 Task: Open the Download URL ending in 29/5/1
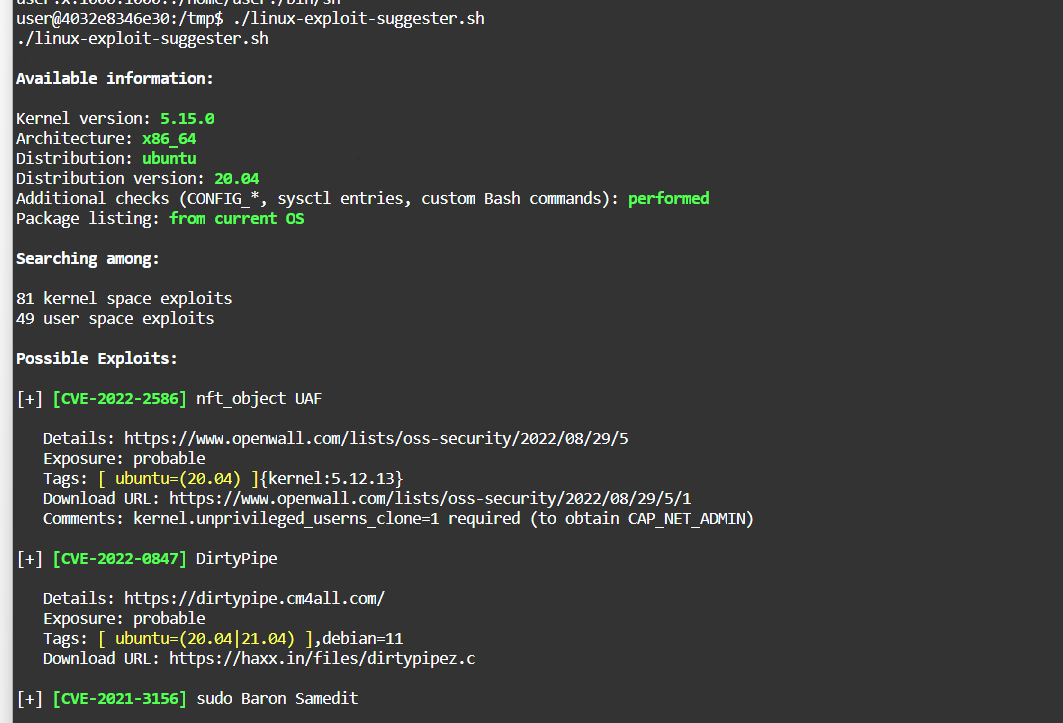click(x=430, y=499)
